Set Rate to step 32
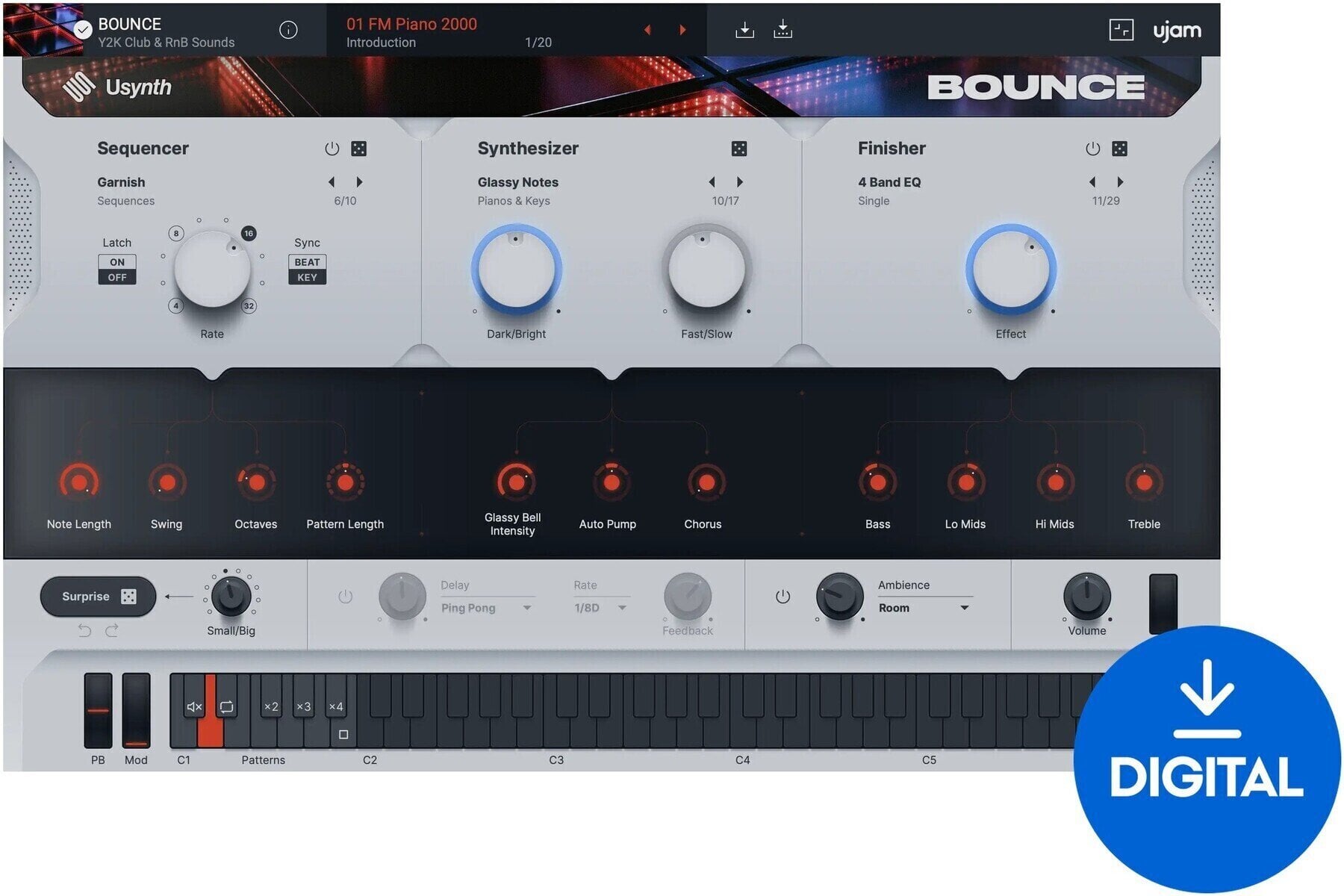Viewport: 1344px width, 896px height. [x=249, y=306]
